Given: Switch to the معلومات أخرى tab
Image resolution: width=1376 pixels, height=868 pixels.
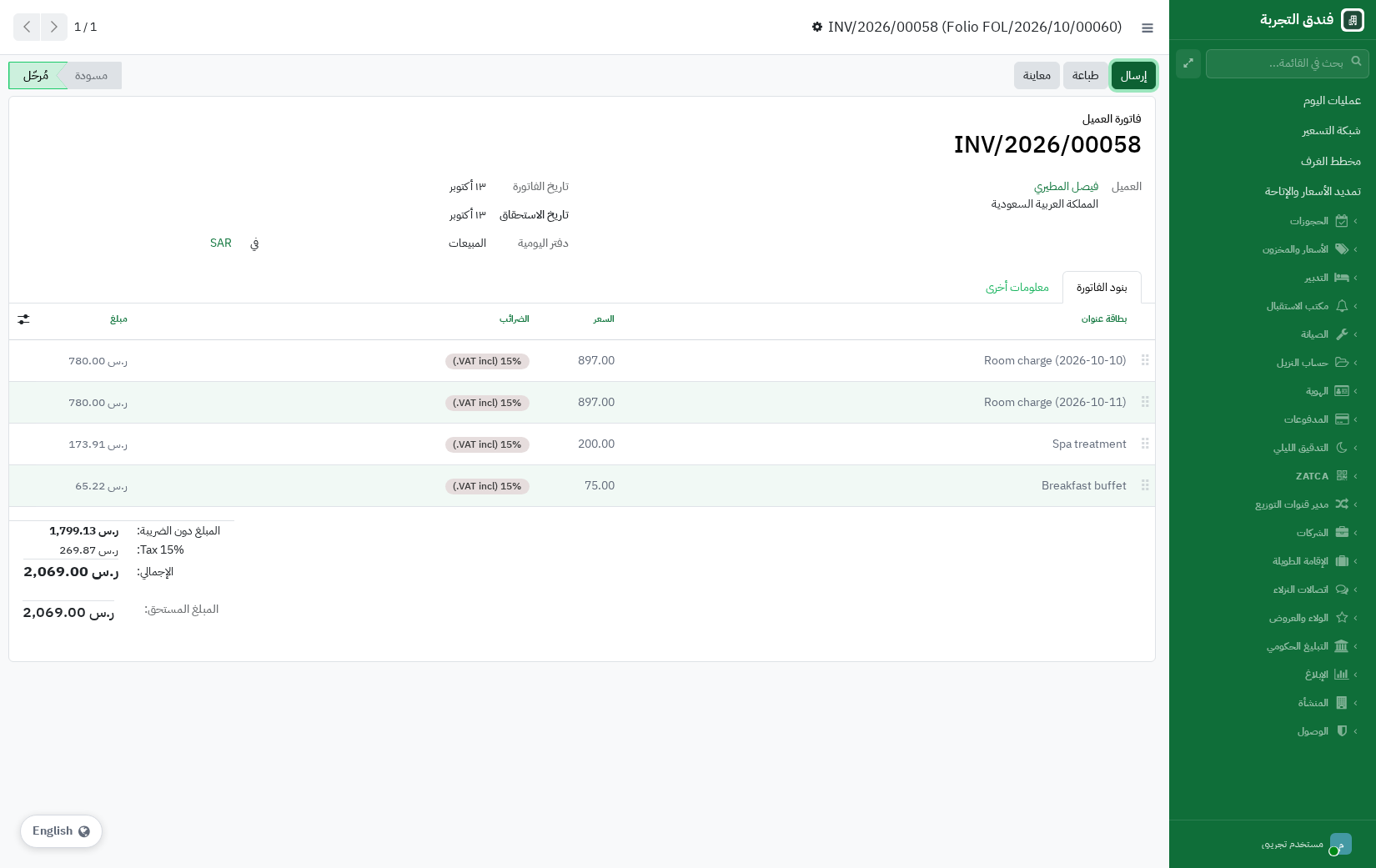Looking at the screenshot, I should (x=1017, y=288).
